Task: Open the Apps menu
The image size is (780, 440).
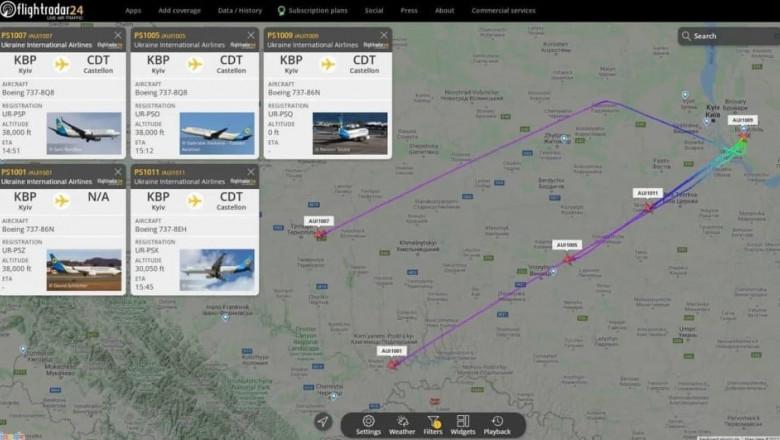Action: pyautogui.click(x=133, y=10)
